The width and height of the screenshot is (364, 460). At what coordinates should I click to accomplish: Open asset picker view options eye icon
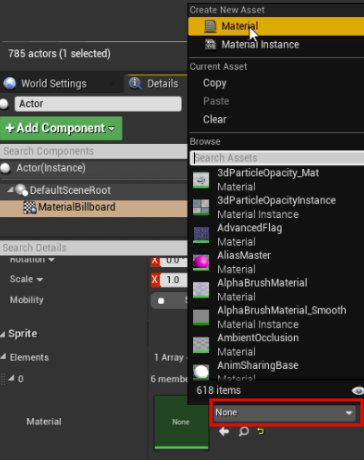click(358, 391)
